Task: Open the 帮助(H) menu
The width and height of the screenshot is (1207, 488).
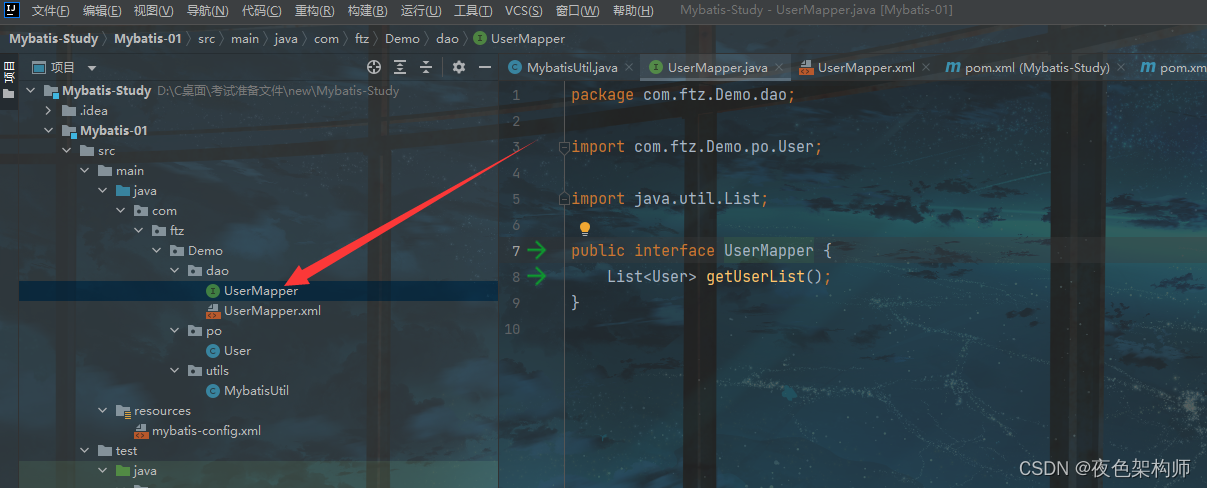Action: tap(633, 11)
